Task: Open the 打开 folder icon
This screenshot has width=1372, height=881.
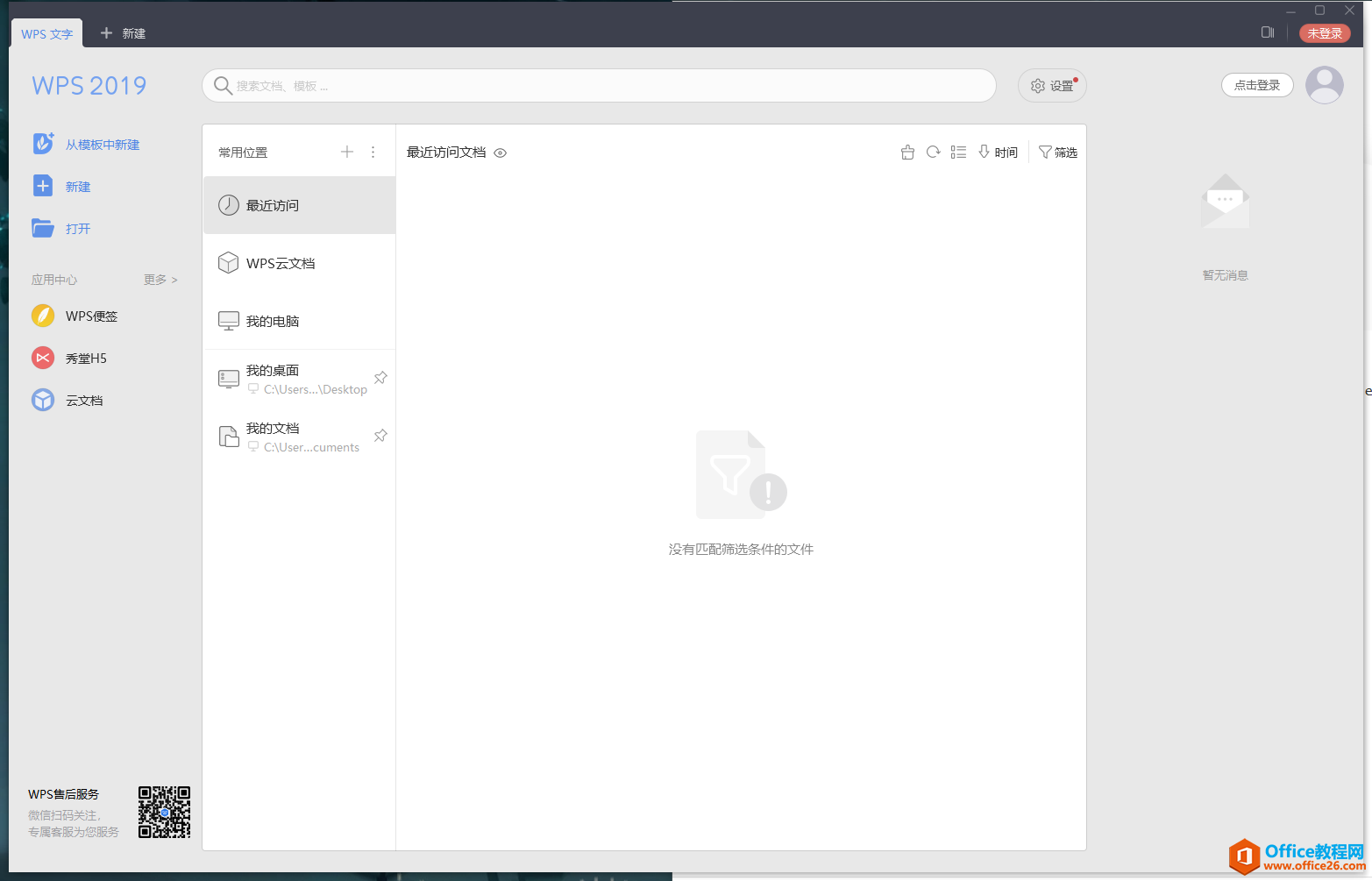Action: coord(43,228)
